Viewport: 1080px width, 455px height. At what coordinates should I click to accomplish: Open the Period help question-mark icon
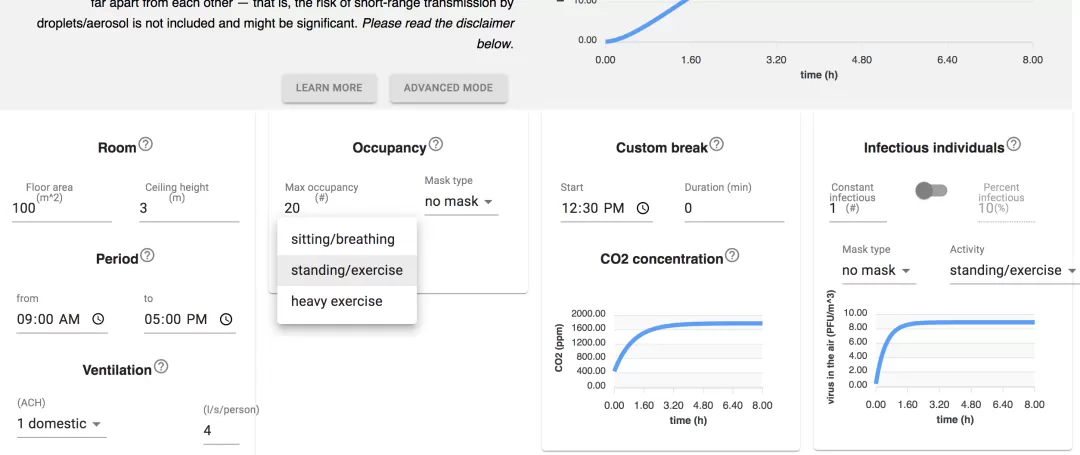(x=147, y=256)
